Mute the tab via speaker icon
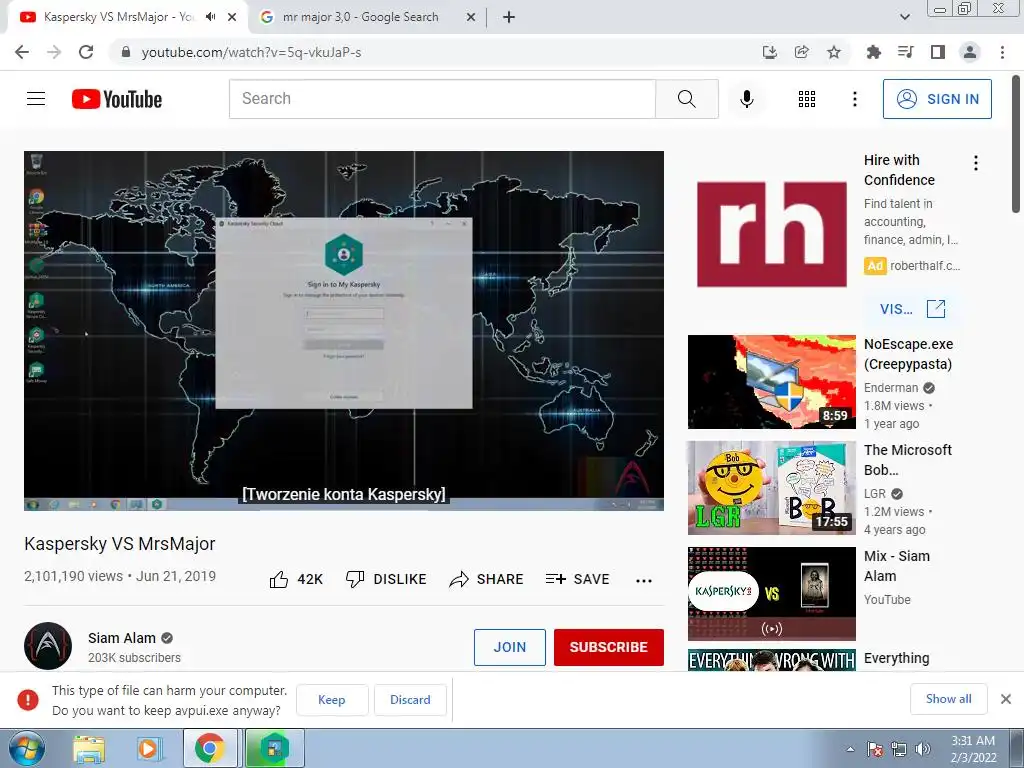This screenshot has height=768, width=1024. tap(210, 17)
